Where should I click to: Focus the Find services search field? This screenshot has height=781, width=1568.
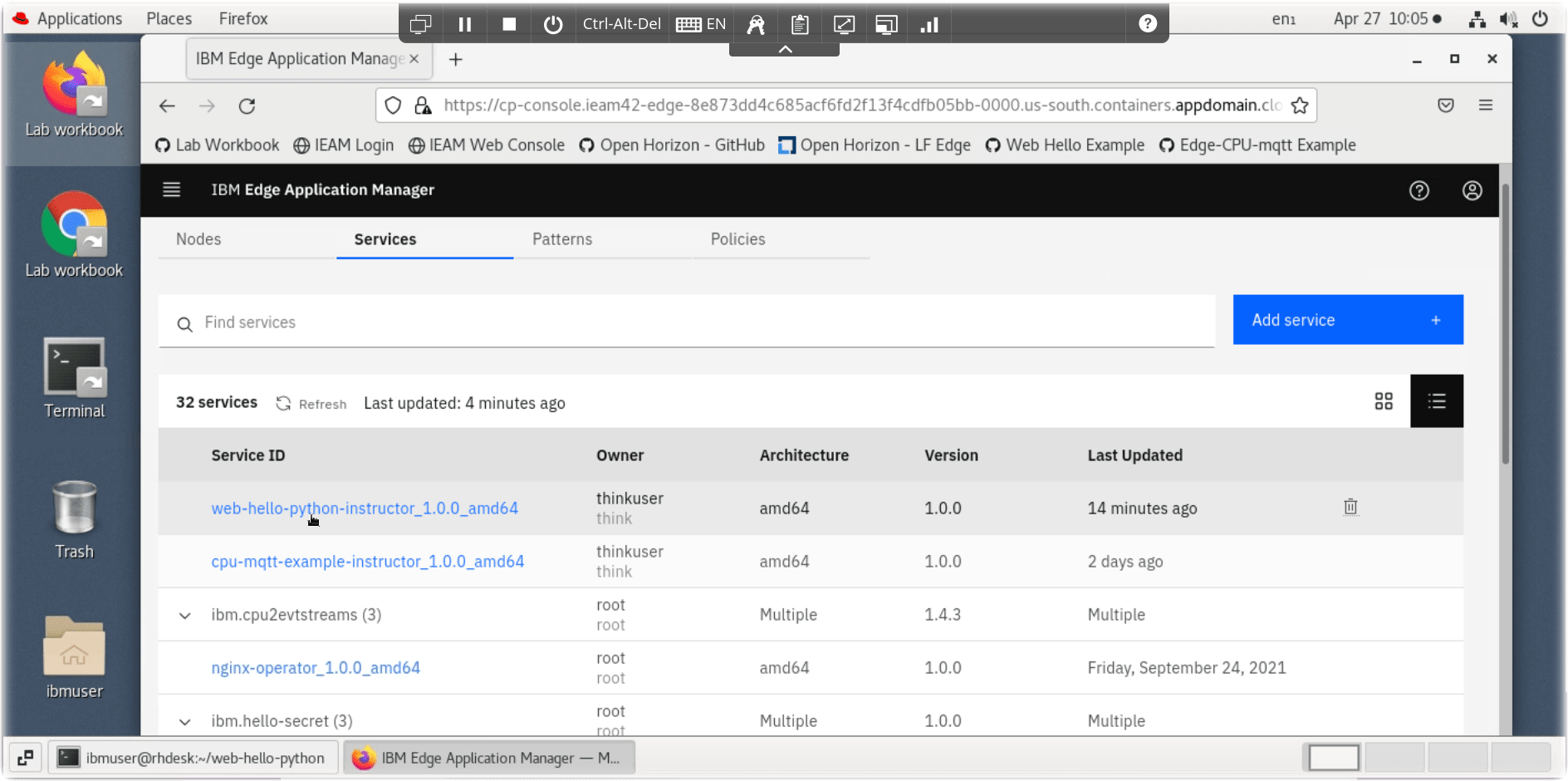coord(687,322)
